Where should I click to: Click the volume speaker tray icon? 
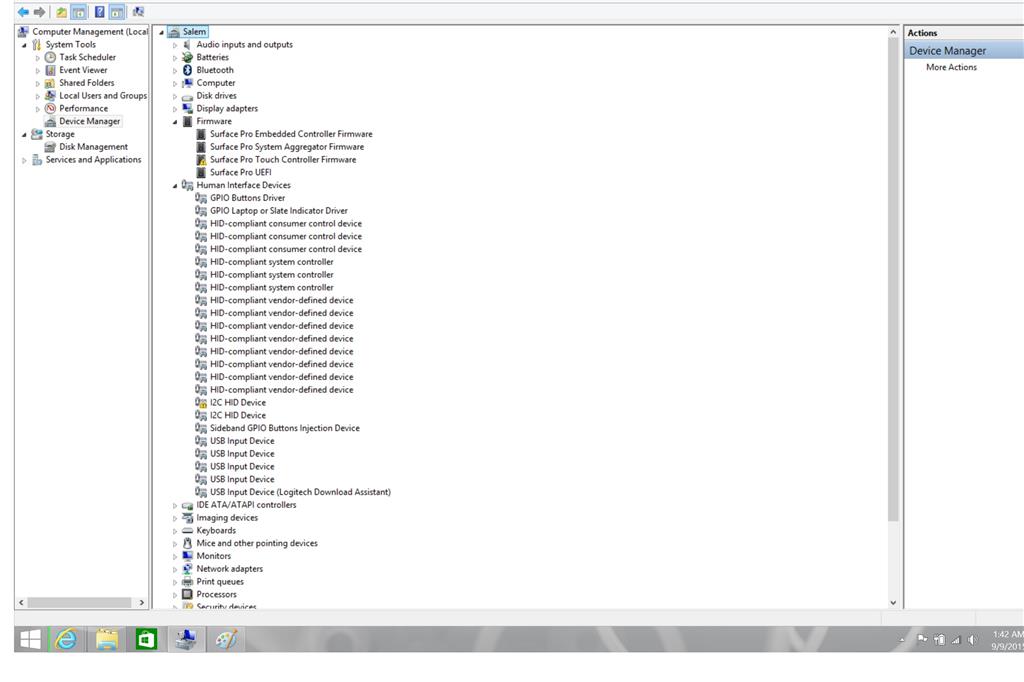pos(972,640)
